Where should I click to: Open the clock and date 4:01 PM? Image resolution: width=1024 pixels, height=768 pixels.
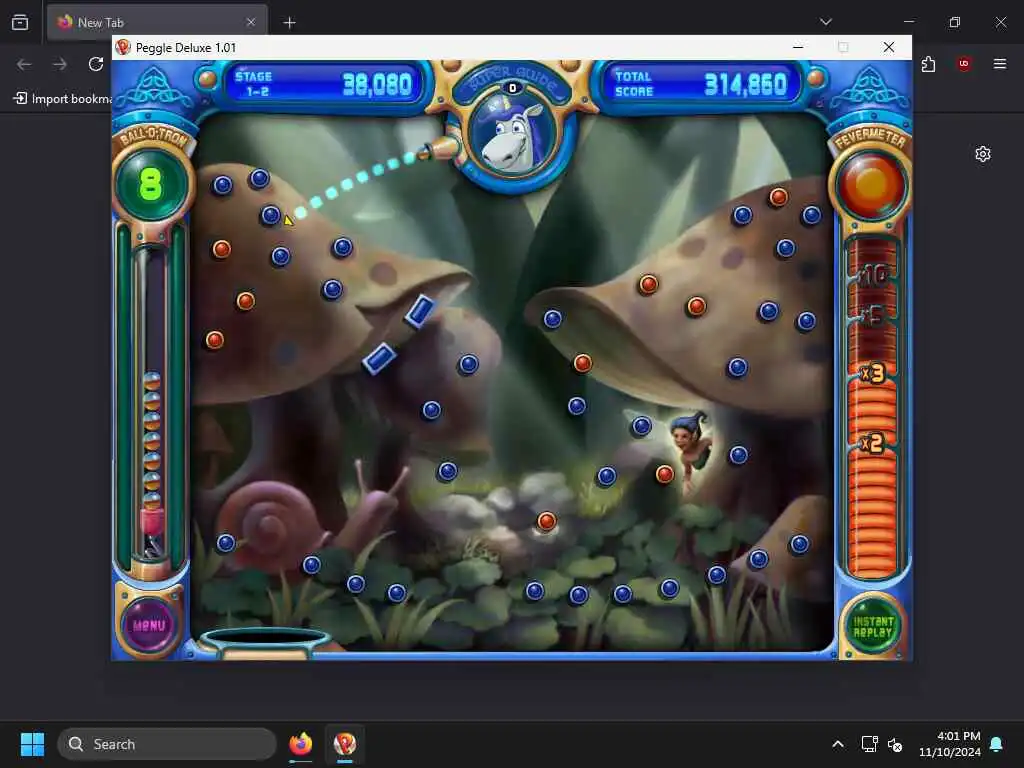point(950,744)
